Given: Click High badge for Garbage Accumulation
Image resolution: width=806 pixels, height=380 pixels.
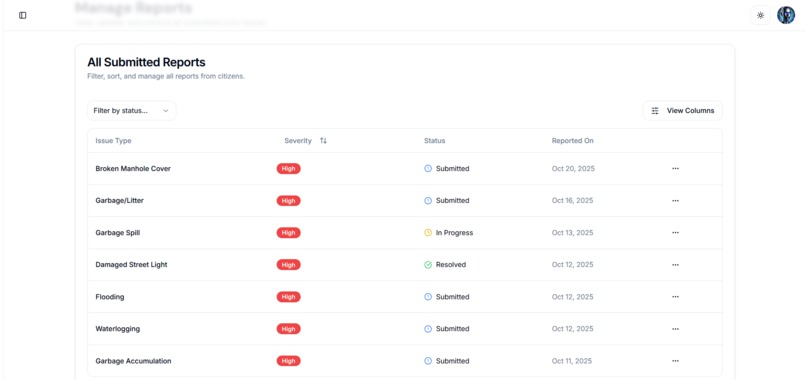Looking at the screenshot, I should coord(288,361).
